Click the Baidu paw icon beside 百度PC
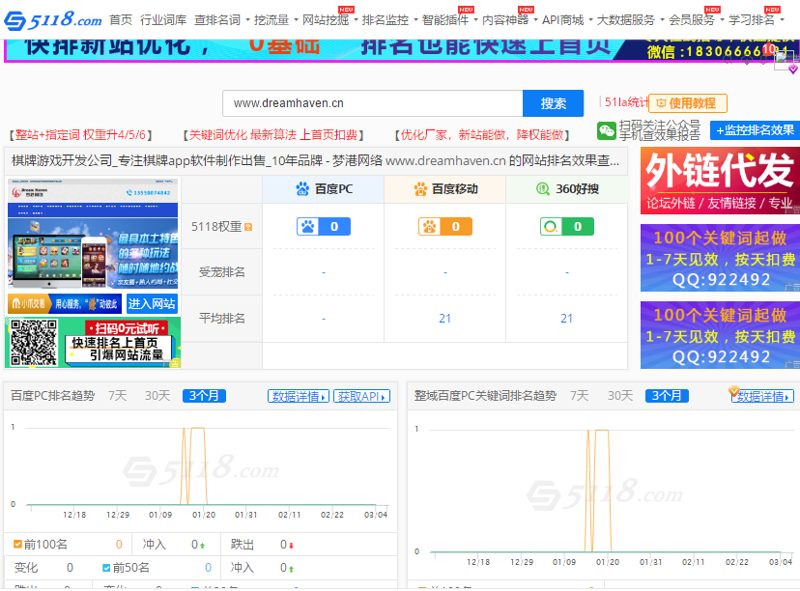This screenshot has height=591, width=800. tap(303, 189)
